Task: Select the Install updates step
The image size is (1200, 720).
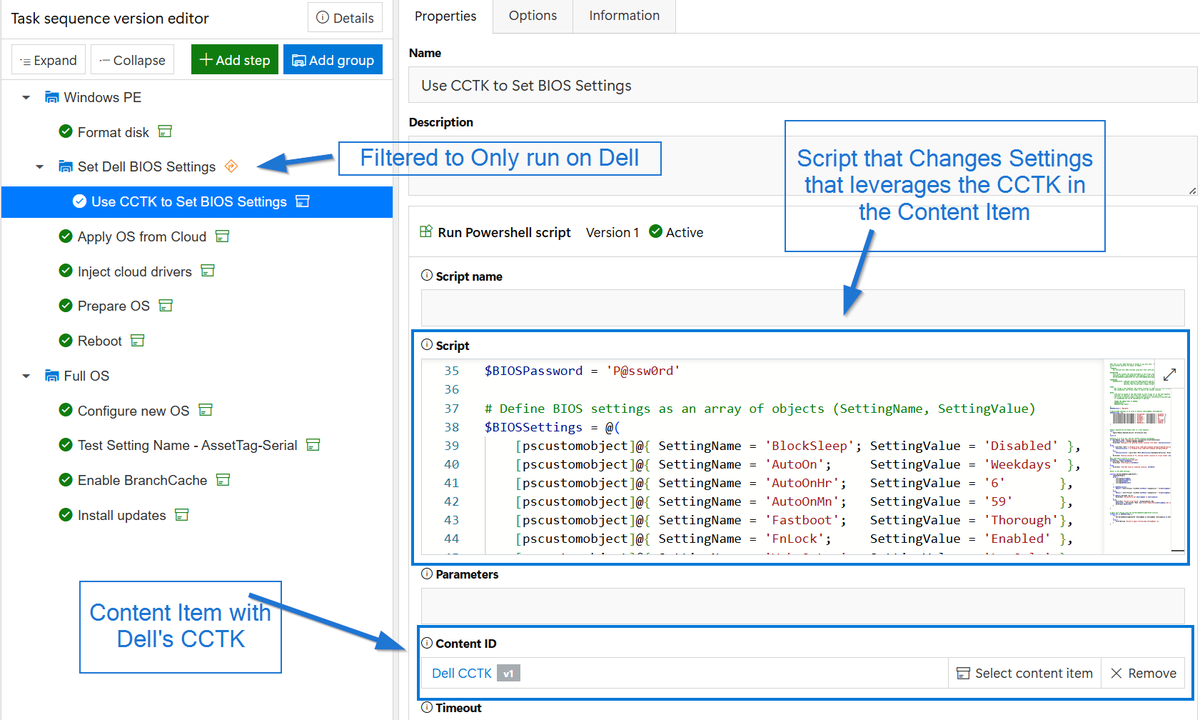Action: point(122,515)
